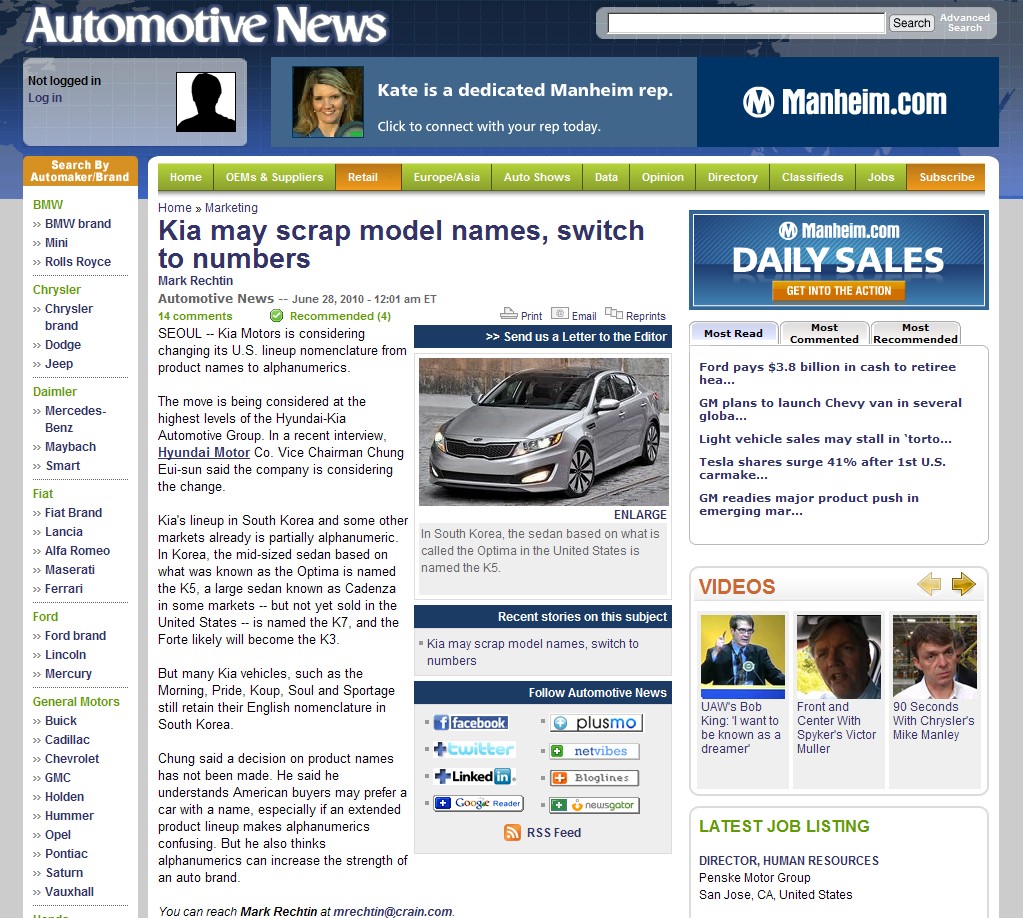
Task: Add feed to Bloglines badge
Action: click(x=594, y=778)
